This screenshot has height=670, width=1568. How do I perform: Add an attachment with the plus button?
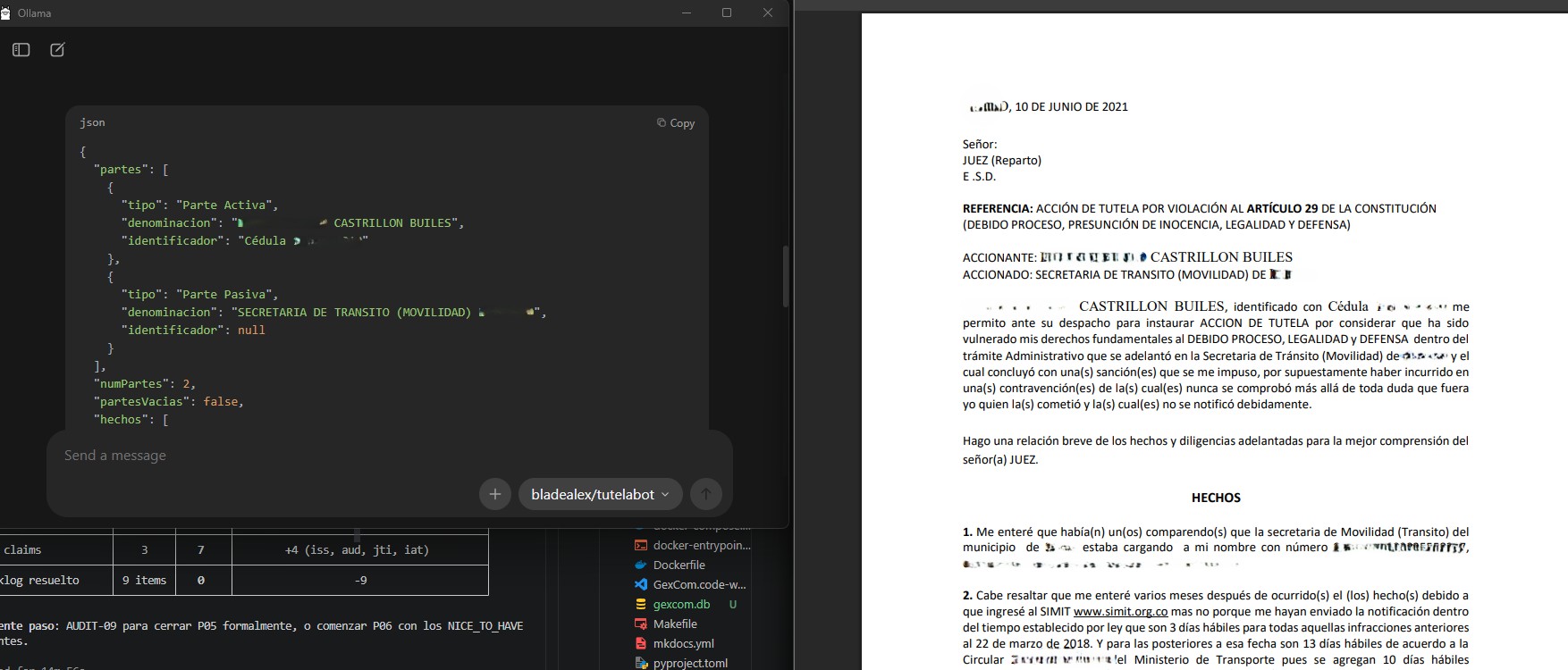(495, 494)
